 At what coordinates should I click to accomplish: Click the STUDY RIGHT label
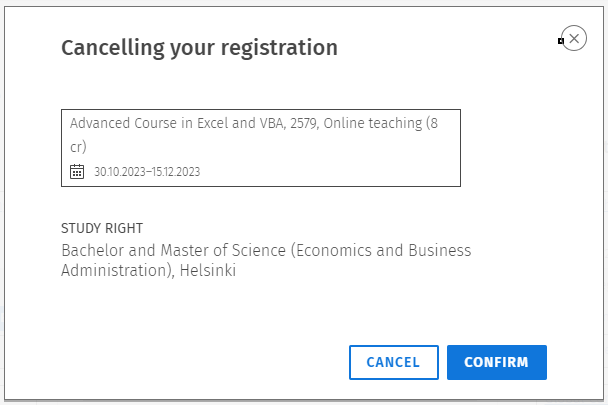click(x=109, y=228)
